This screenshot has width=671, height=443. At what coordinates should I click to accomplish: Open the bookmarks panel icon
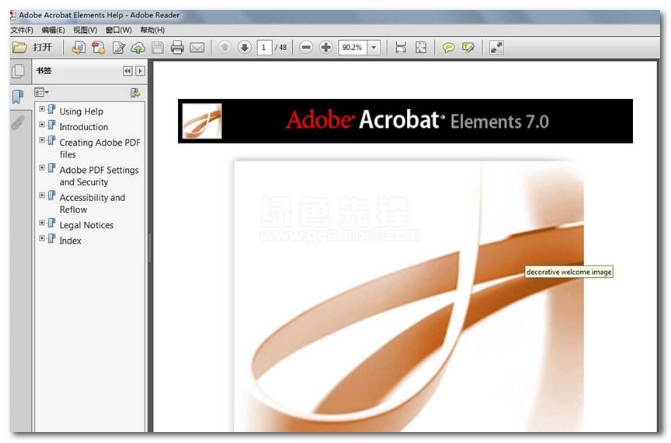18,97
